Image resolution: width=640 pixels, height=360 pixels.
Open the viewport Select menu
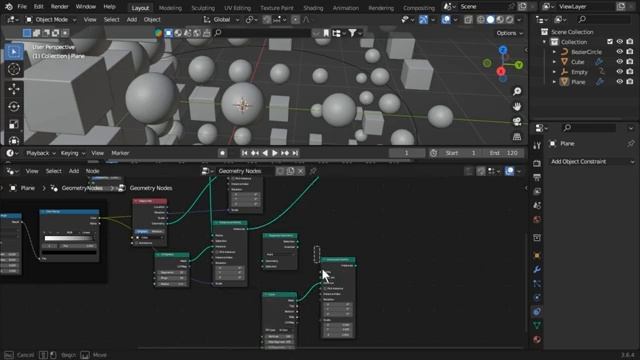[x=111, y=20]
